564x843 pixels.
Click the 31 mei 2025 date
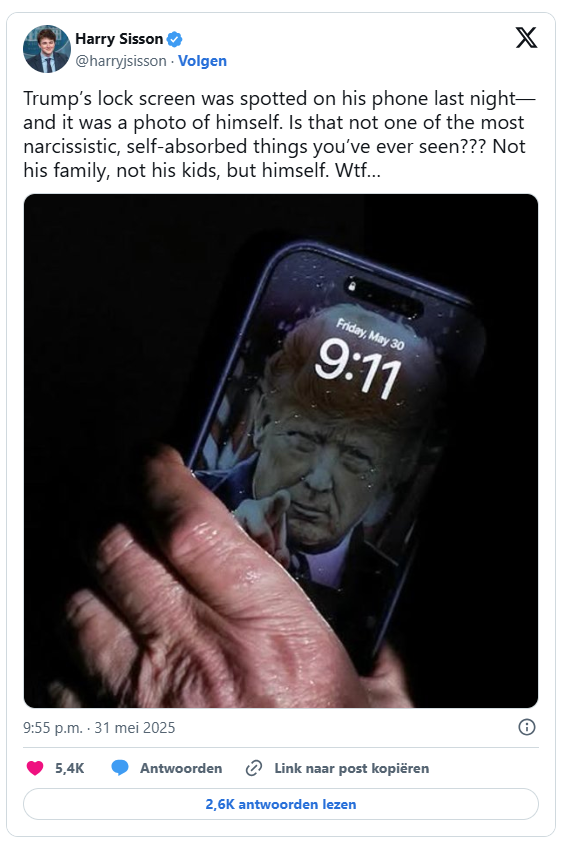(135, 727)
